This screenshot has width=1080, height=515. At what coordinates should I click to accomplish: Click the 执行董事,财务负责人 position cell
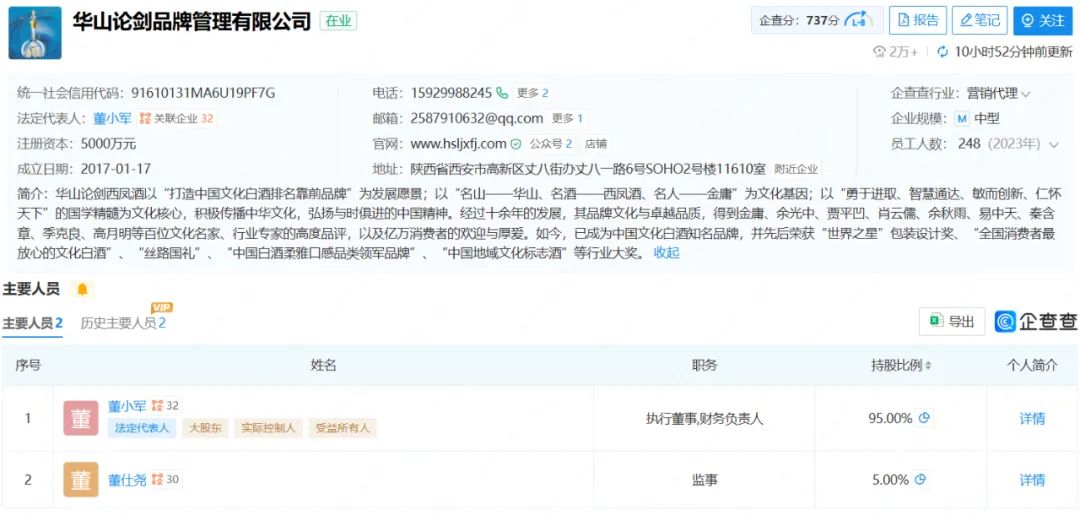(x=704, y=418)
